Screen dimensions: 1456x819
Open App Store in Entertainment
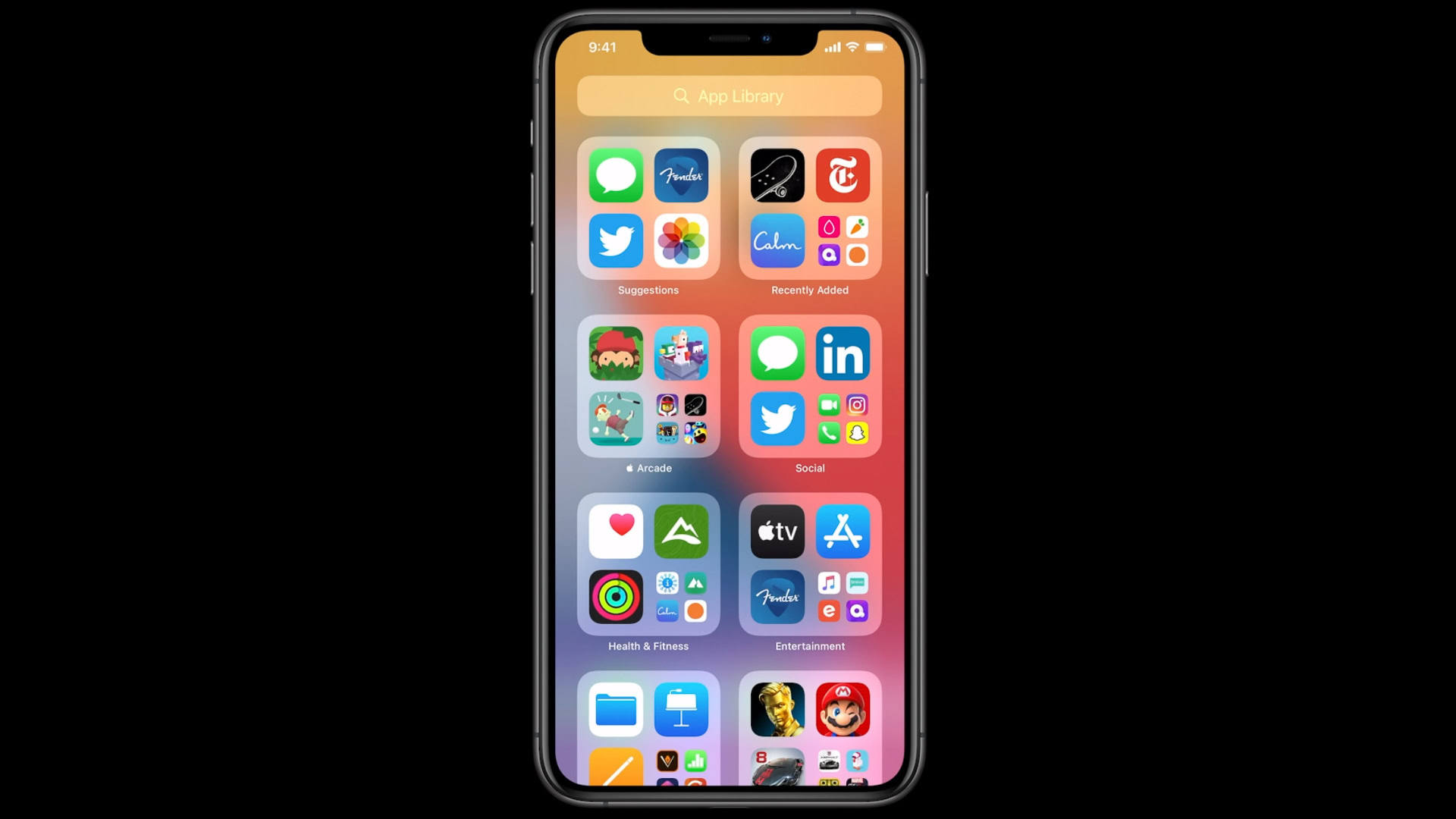(x=843, y=531)
